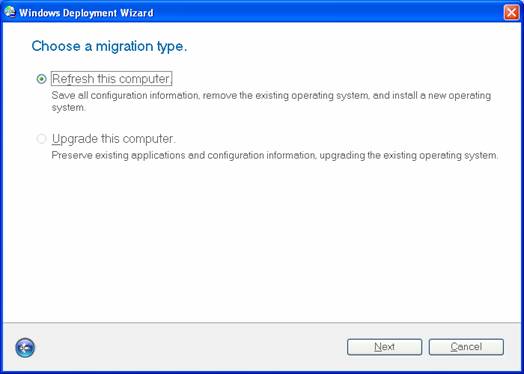This screenshot has width=524, height=374.
Task: Click the round blue back arrow icon
Action: pos(25,348)
